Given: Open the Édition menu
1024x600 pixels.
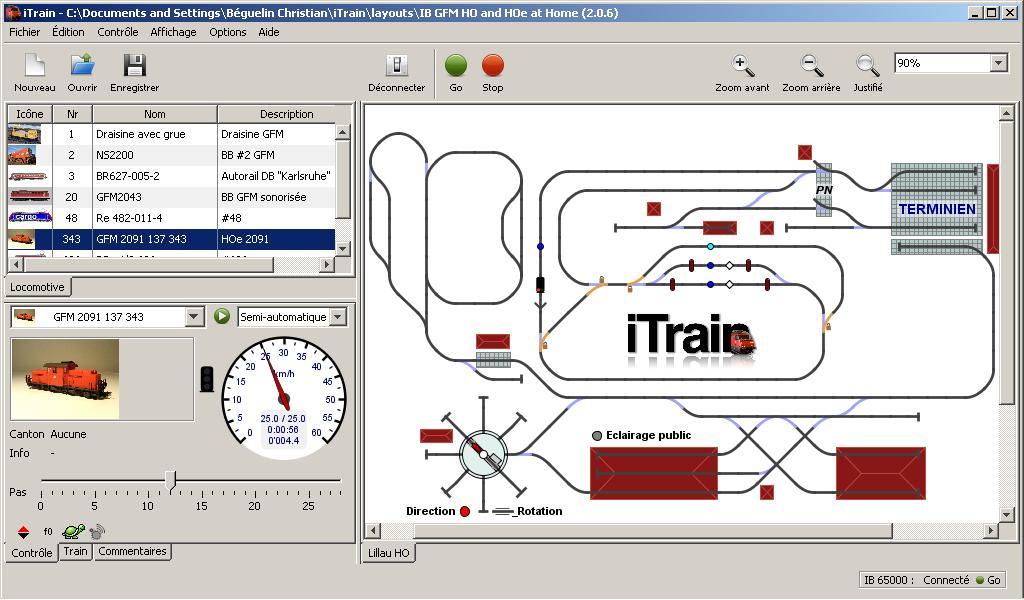Looking at the screenshot, I should [x=68, y=32].
